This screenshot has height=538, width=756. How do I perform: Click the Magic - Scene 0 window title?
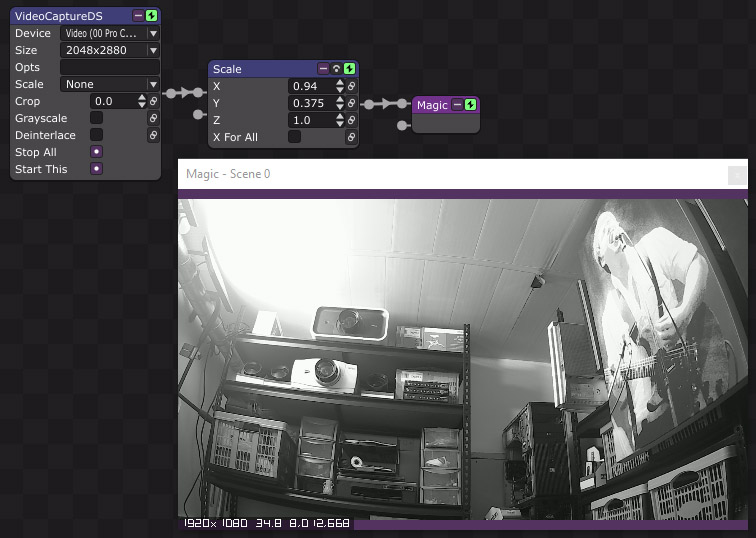point(228,174)
